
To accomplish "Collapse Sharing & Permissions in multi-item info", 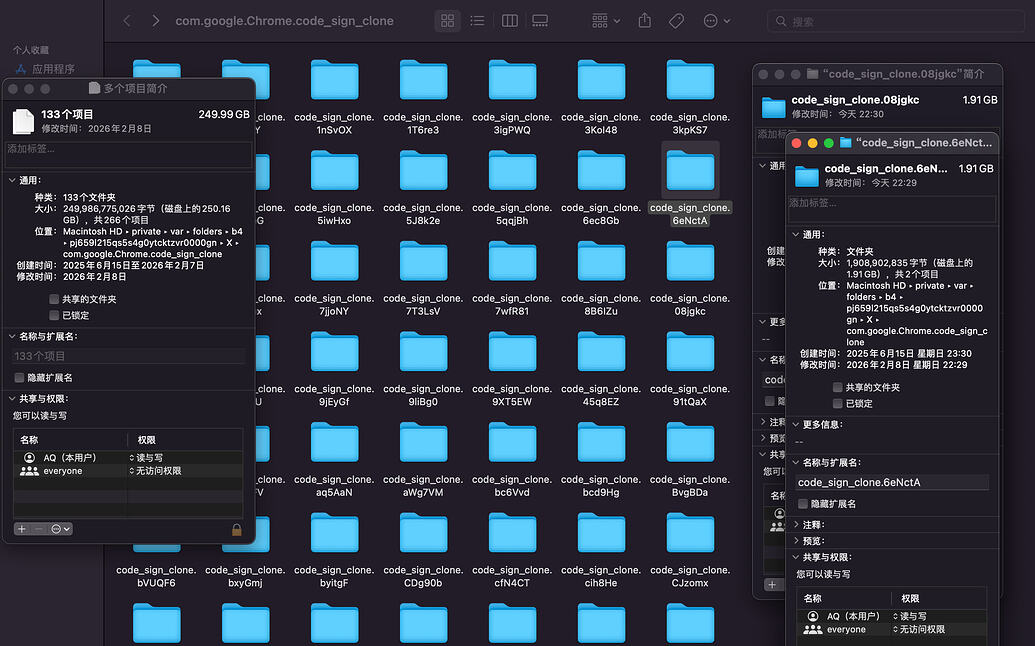I will [x=13, y=399].
